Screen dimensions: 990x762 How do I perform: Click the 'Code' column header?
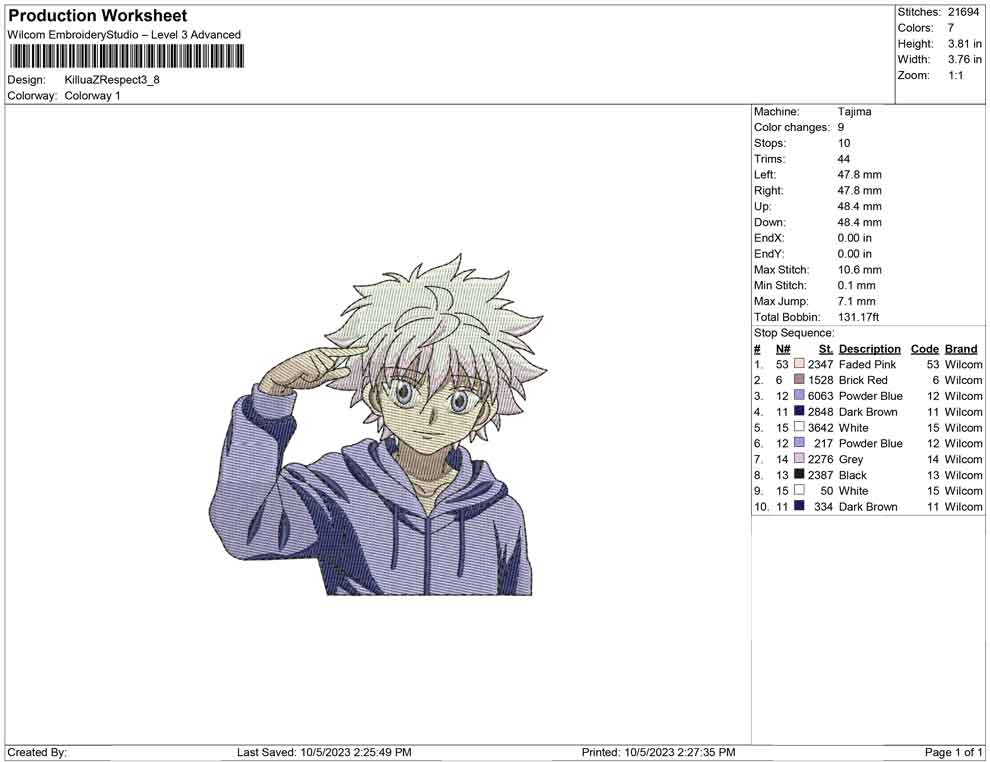point(925,348)
